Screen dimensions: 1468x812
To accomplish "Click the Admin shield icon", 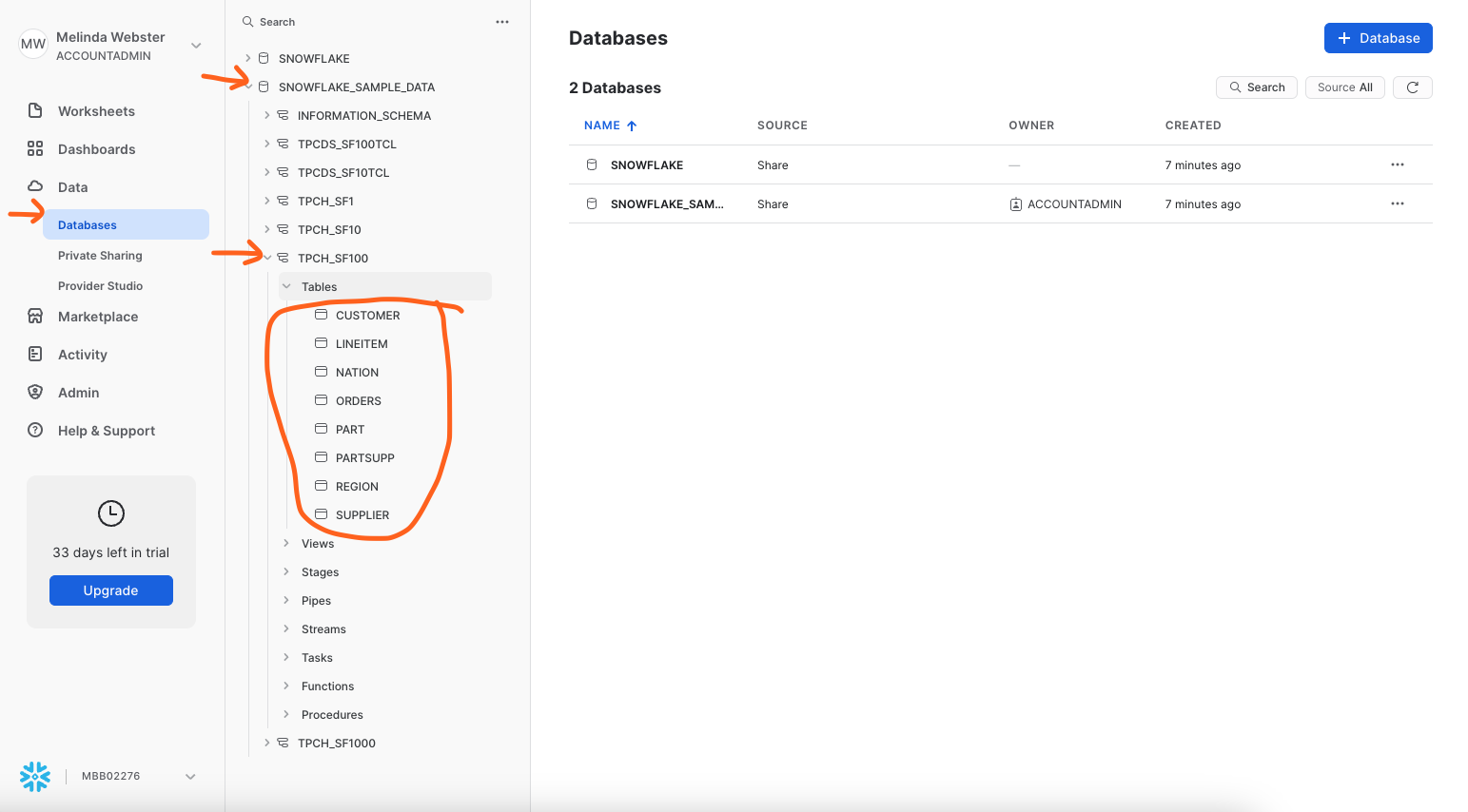I will pyautogui.click(x=35, y=392).
